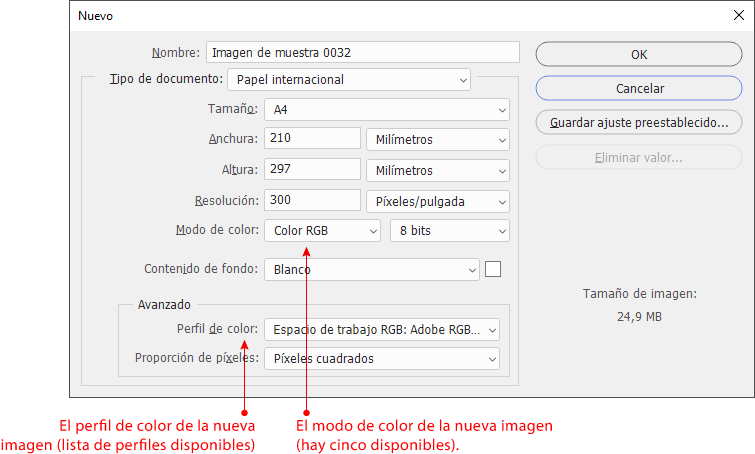Screen dimensions: 755x454
Task: Open the Altura units Milímetros dropdown
Action: tap(437, 171)
